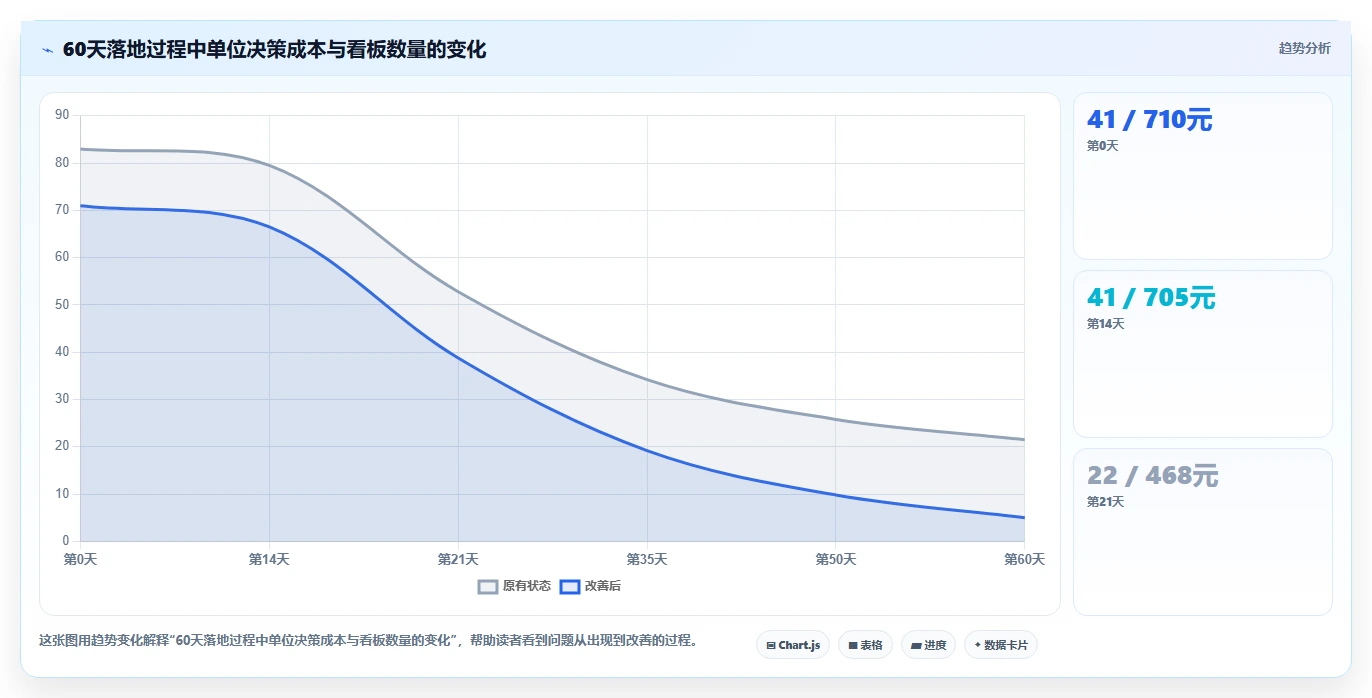
Task: Click the blue 改善后 legend swatch
Action: [x=569, y=586]
